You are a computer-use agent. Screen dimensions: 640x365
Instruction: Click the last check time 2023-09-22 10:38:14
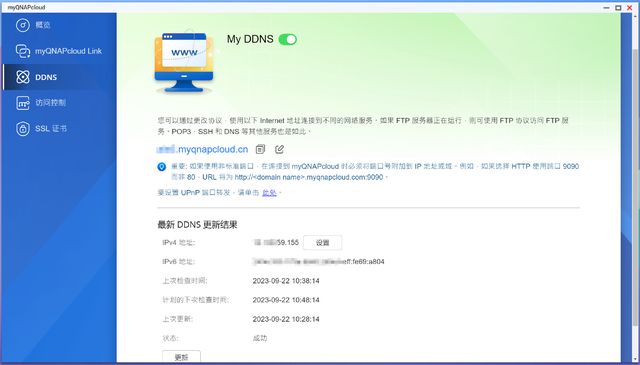tap(286, 281)
